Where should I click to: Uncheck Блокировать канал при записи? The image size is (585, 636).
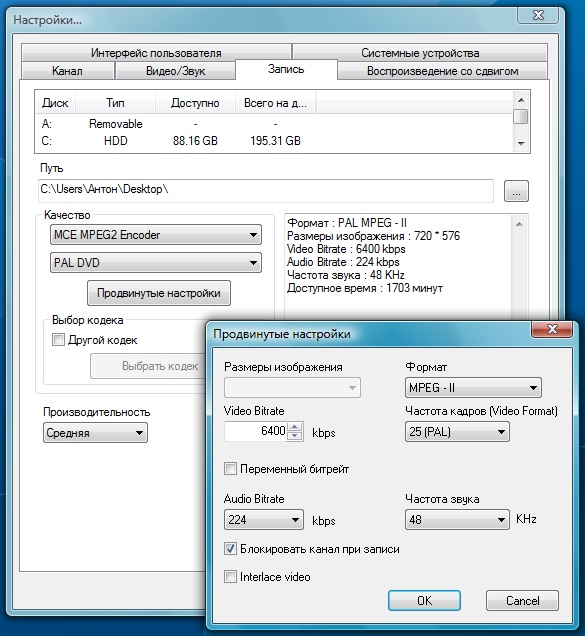pos(230,549)
